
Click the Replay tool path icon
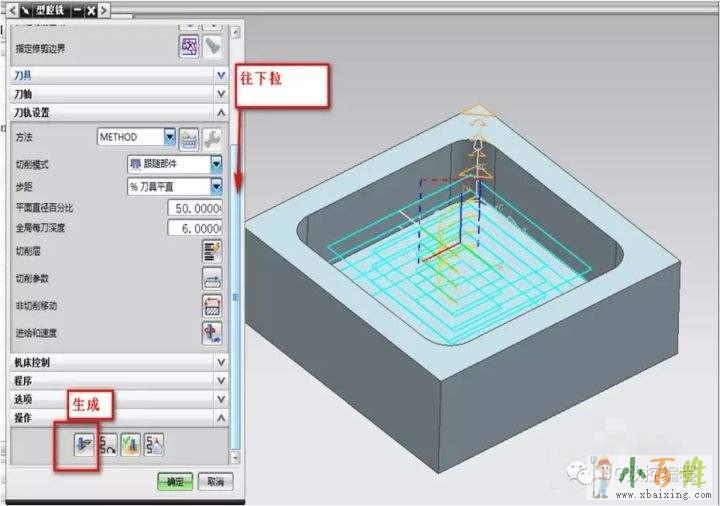tap(108, 445)
